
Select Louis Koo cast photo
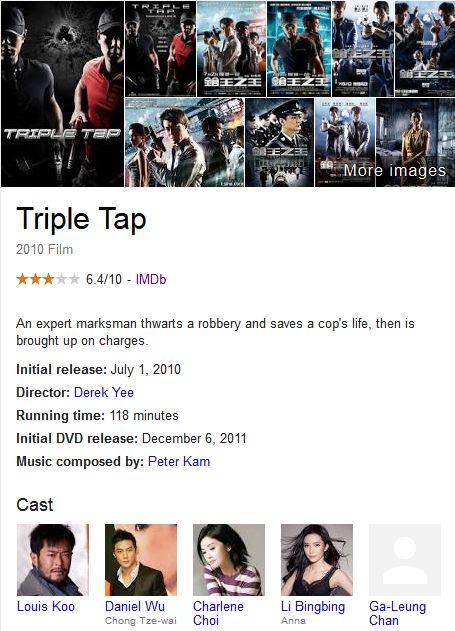pos(53,560)
